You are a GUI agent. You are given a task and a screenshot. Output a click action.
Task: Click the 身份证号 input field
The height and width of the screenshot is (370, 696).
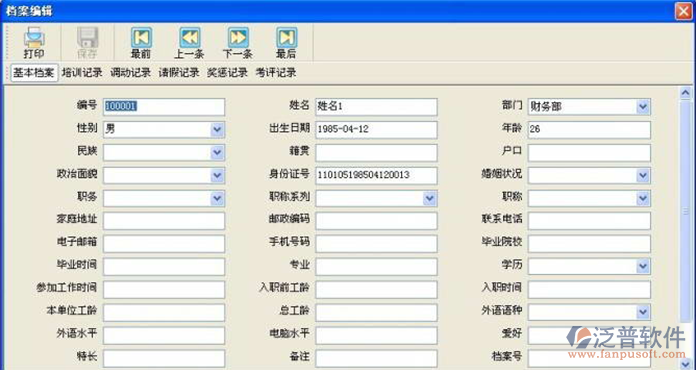(x=376, y=175)
